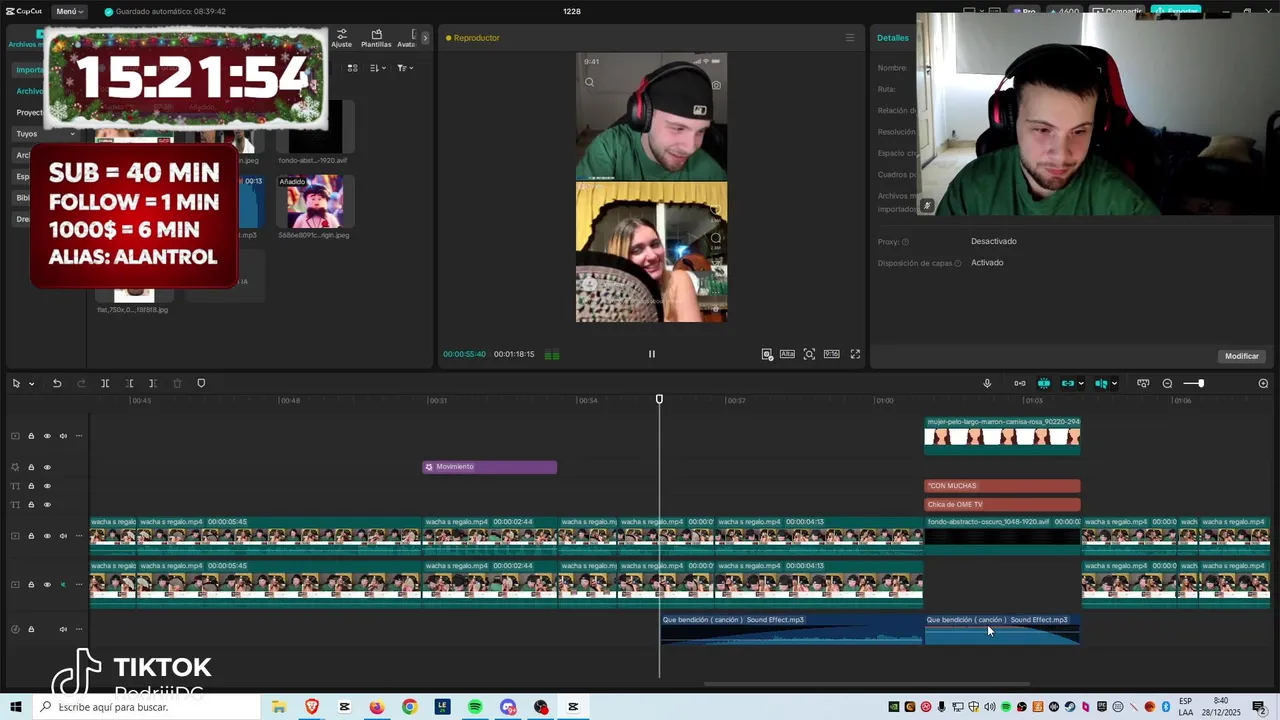Open more options for top overlay track
Screen dimensions: 1280x720
click(x=79, y=436)
